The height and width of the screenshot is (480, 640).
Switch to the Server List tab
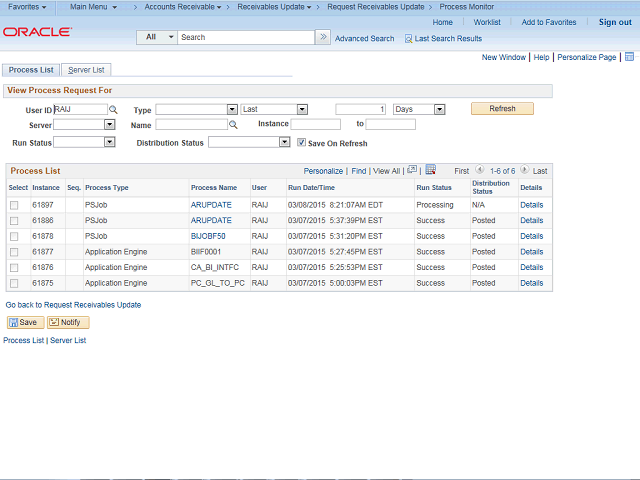click(87, 70)
